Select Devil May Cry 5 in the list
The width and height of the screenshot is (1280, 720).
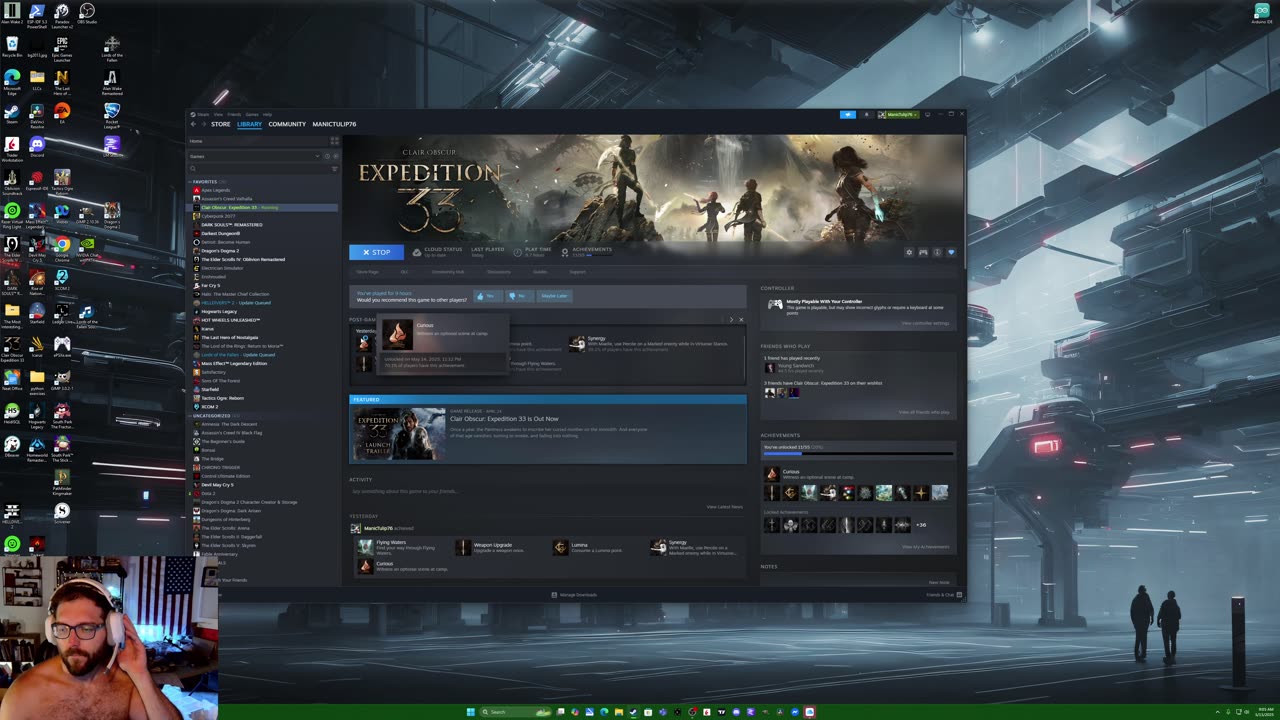click(x=216, y=485)
